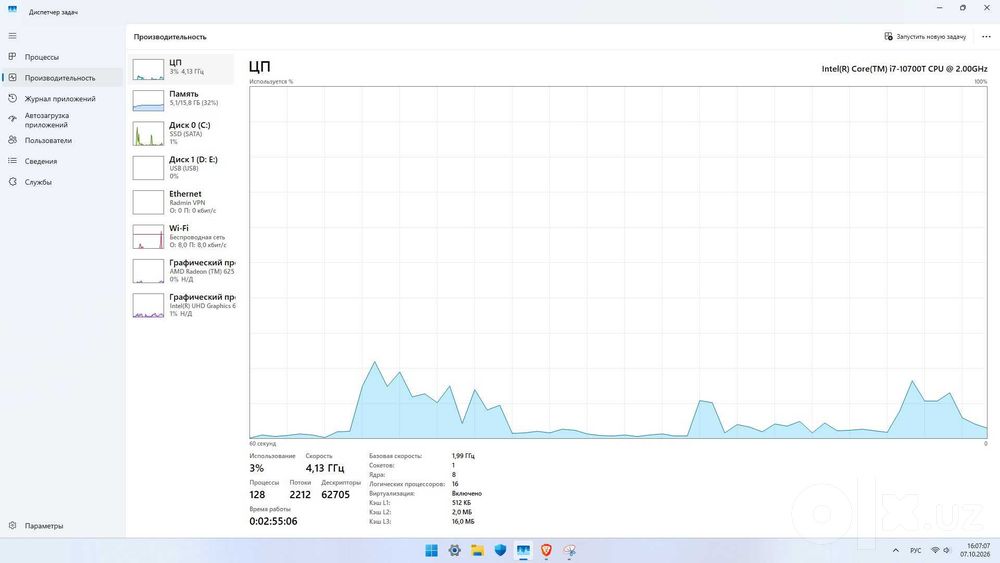Screen dimensions: 1000x563
Task: Select Диск 1 (D: E:) item
Action: point(183,168)
